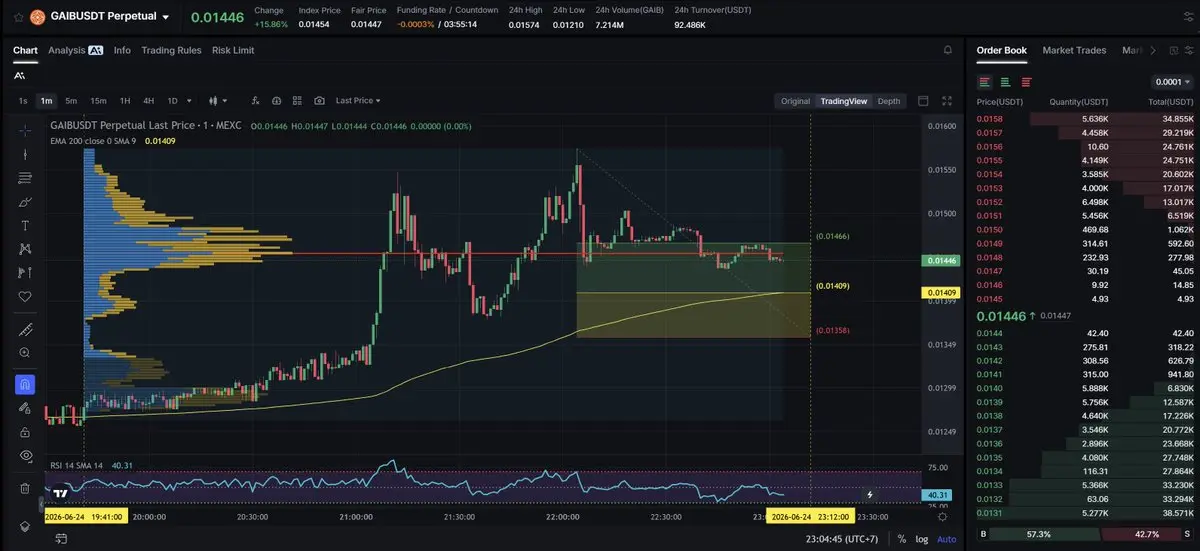Hide all drawings with eye icon
1200x551 pixels.
pyautogui.click(x=25, y=456)
